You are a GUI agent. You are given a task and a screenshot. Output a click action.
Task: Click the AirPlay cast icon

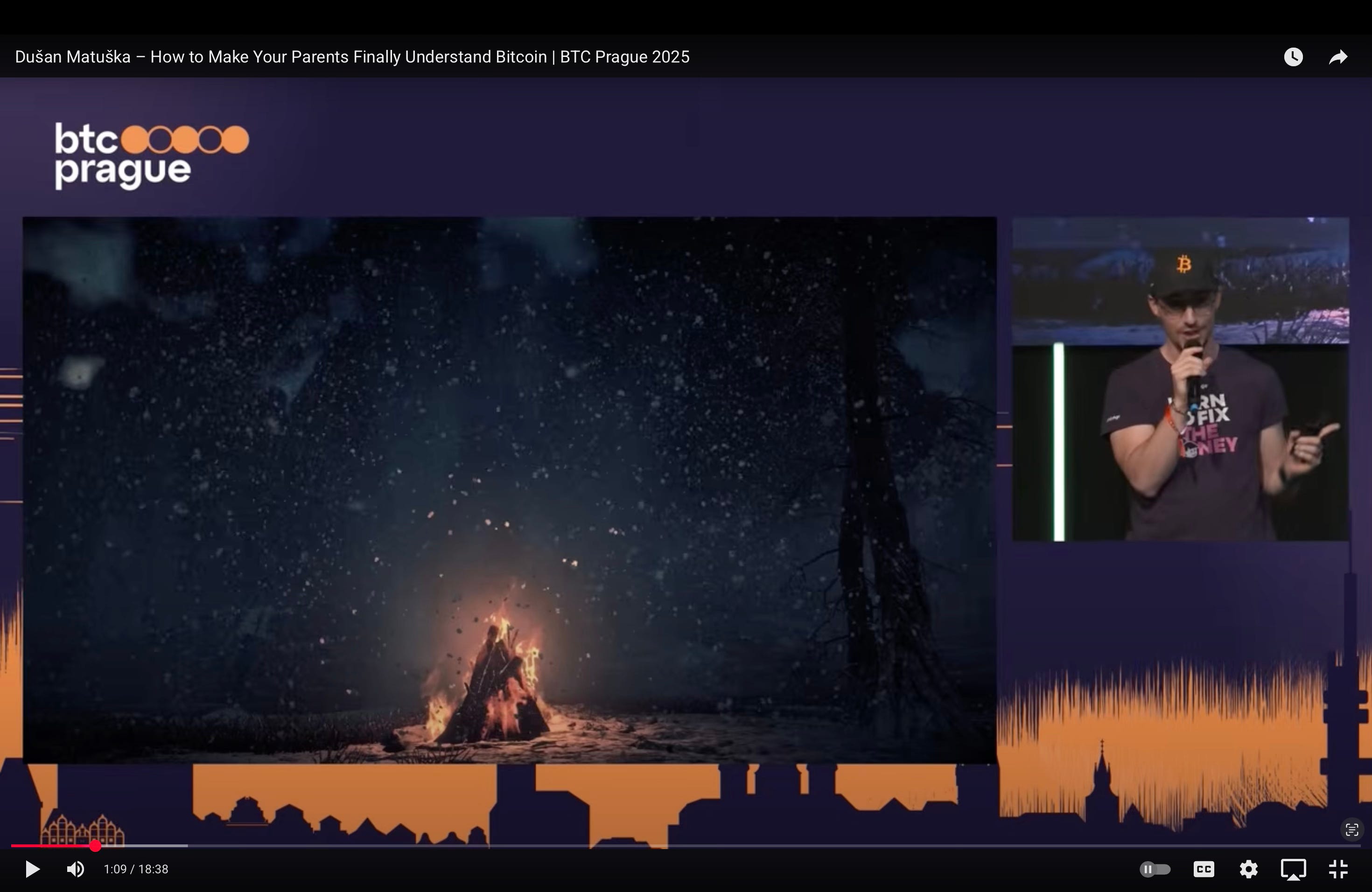click(x=1293, y=869)
